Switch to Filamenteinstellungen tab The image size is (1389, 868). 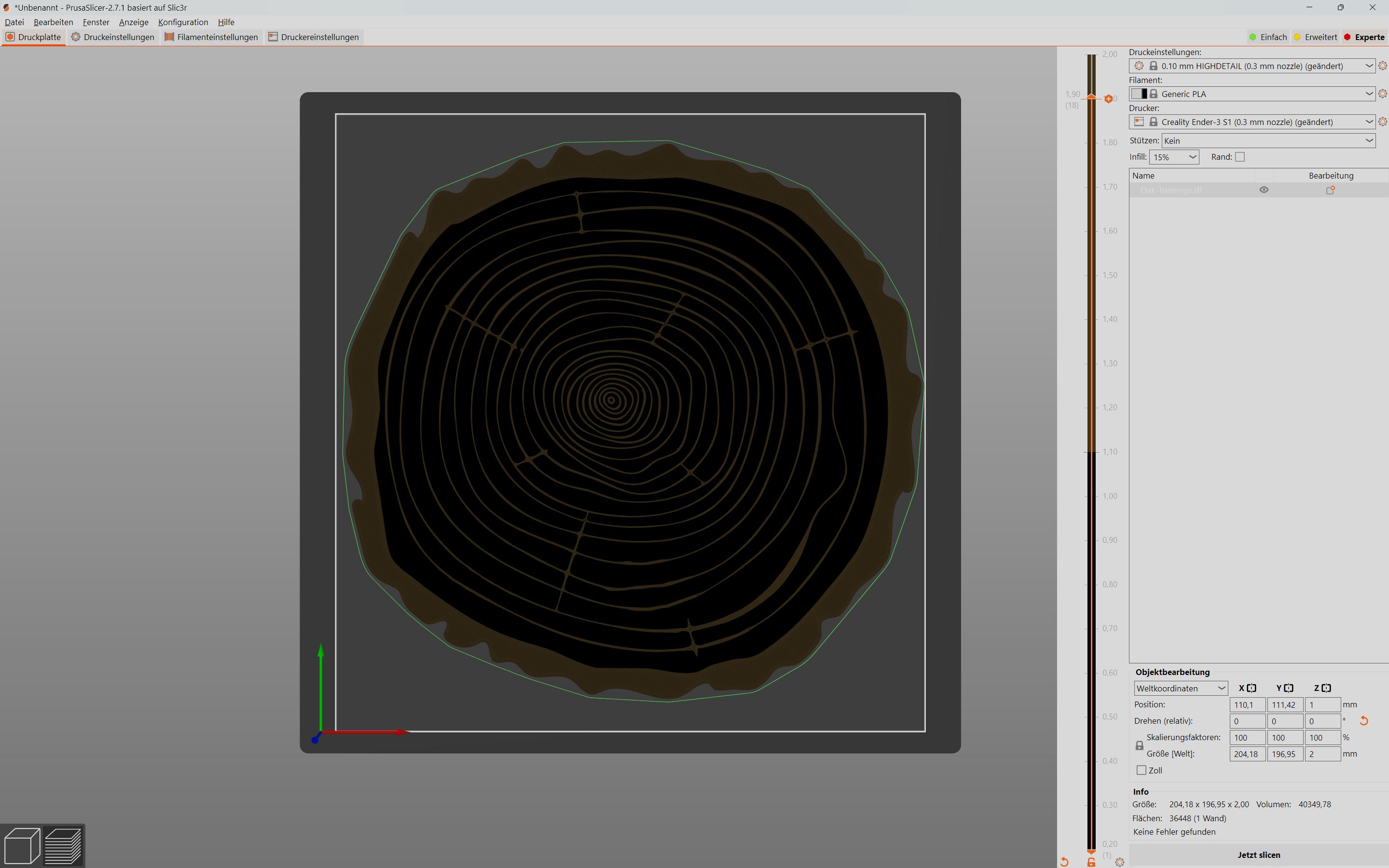coord(211,37)
